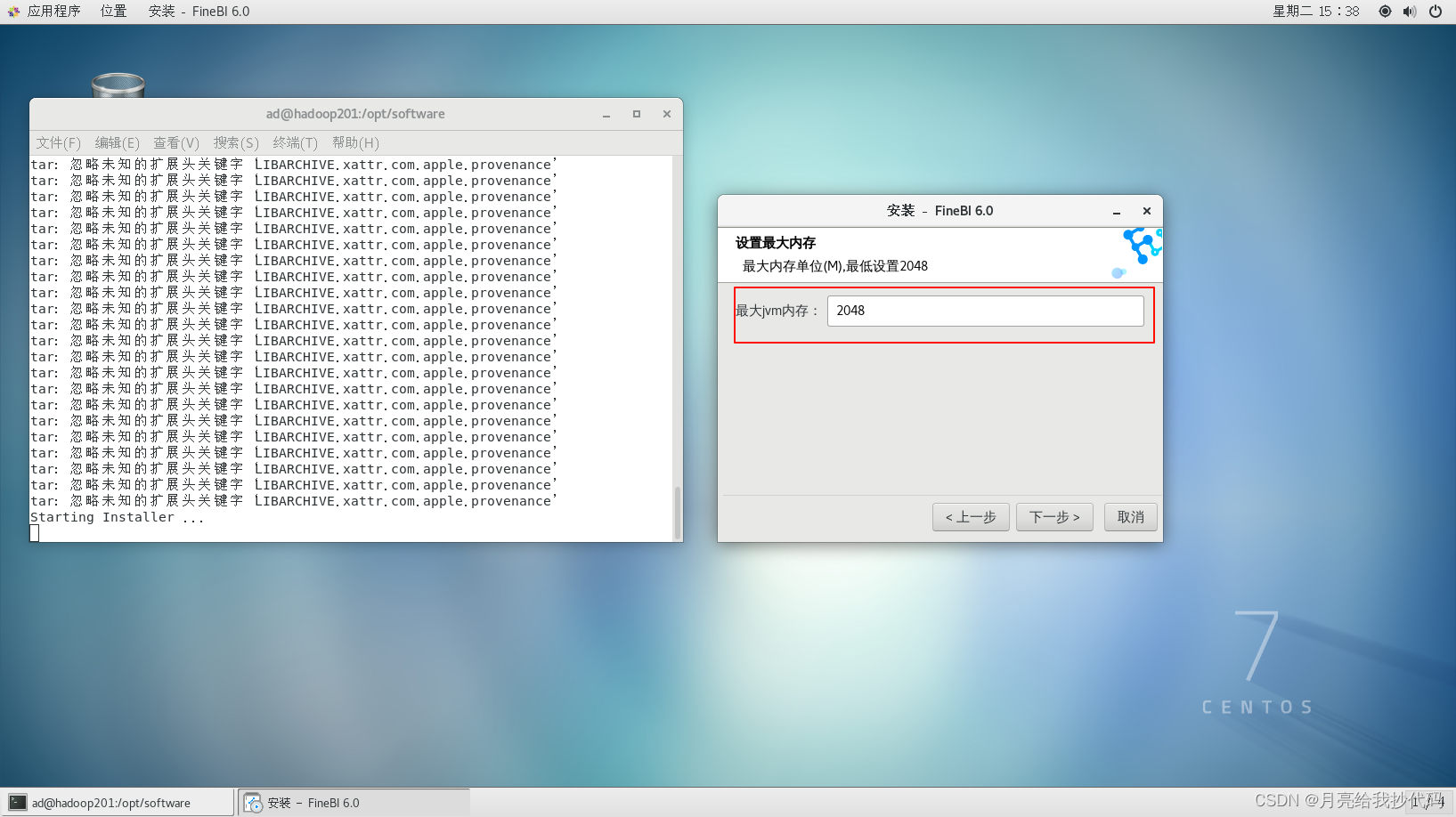Click the 最大内存单位(M),最低设置2048 hint text

[x=835, y=266]
